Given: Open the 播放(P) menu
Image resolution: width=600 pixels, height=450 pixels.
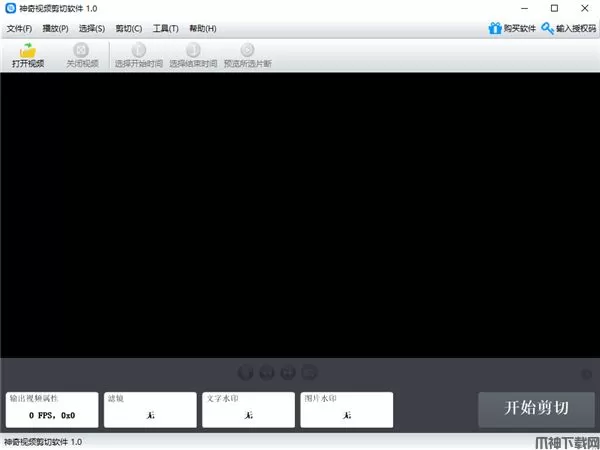Looking at the screenshot, I should (x=55, y=28).
